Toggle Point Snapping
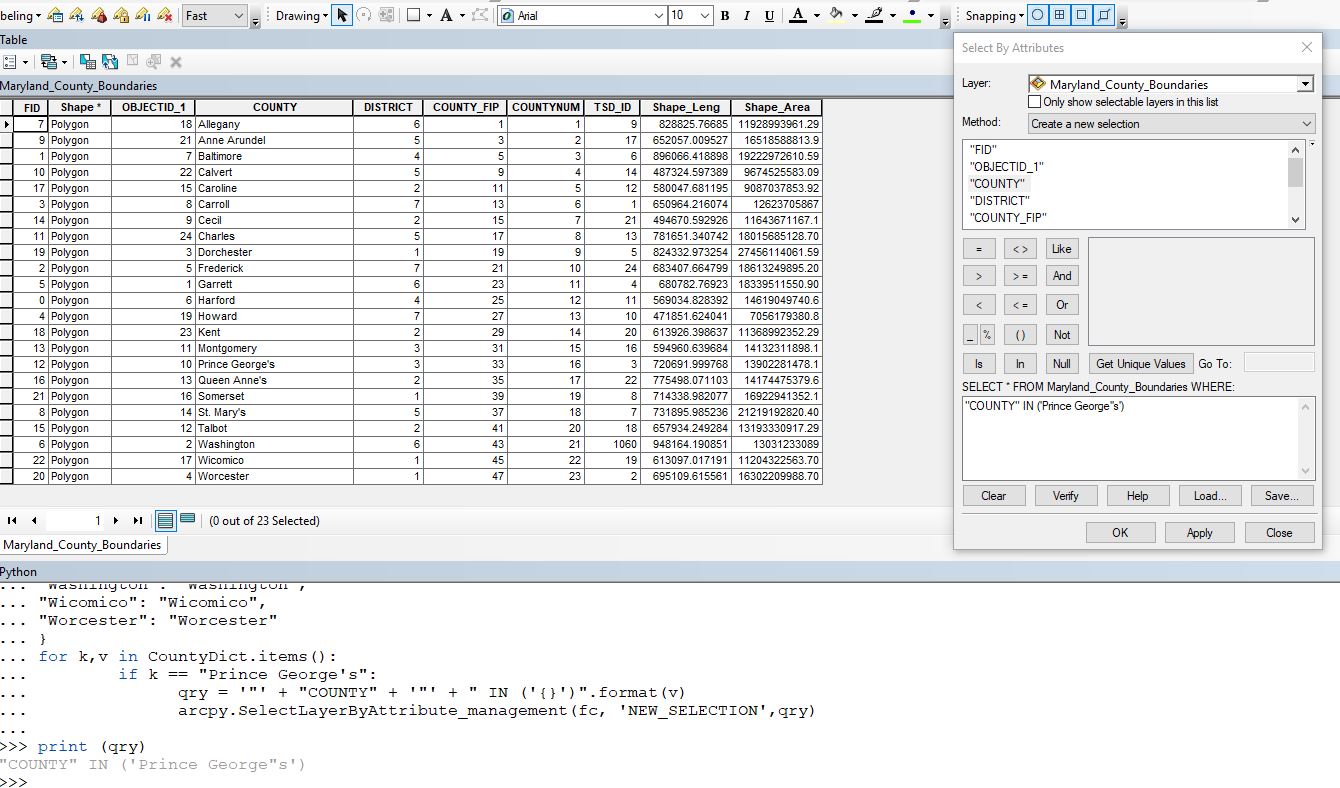 coord(1037,16)
